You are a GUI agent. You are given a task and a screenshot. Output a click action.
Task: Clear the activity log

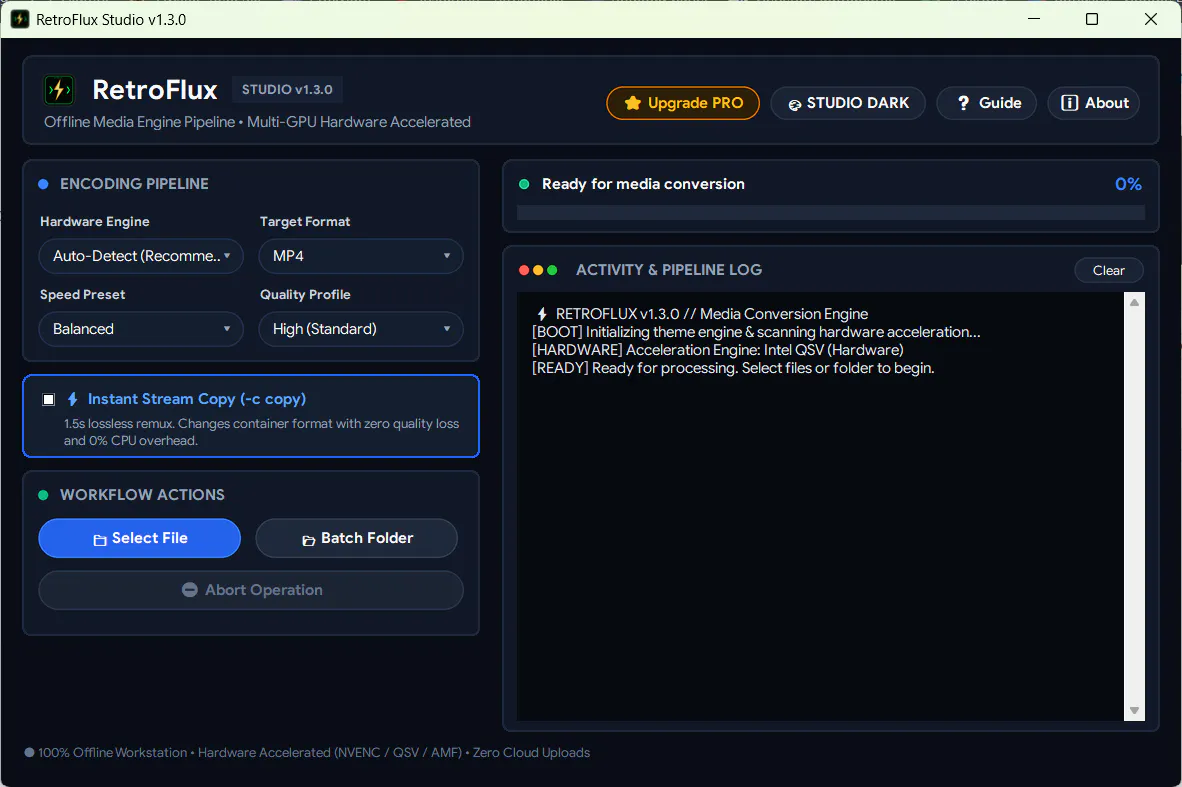click(x=1108, y=271)
